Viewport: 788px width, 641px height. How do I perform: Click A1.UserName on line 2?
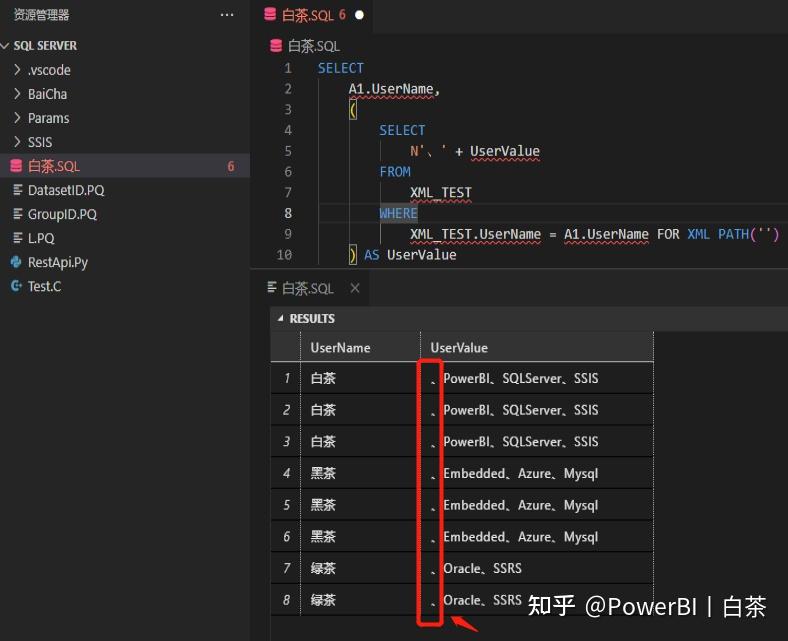pyautogui.click(x=391, y=89)
